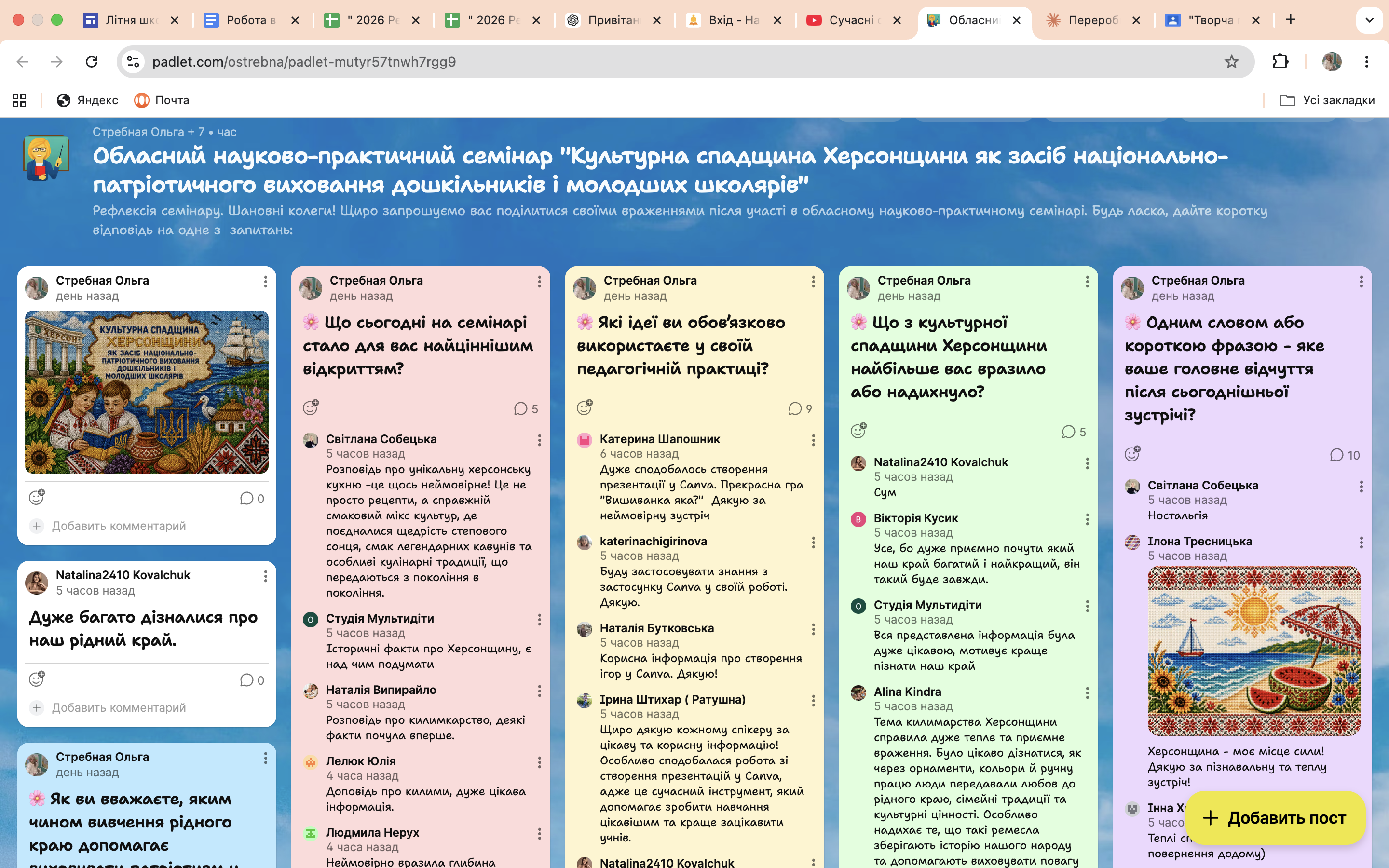Open the Chrome profile avatar

[x=1332, y=61]
